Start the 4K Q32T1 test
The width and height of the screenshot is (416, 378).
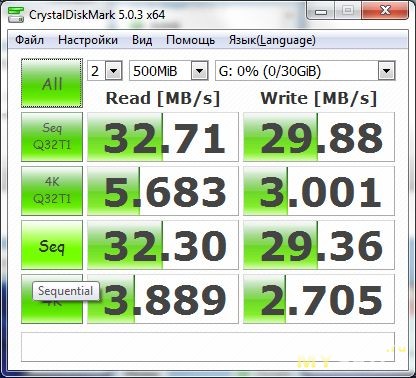(52, 191)
